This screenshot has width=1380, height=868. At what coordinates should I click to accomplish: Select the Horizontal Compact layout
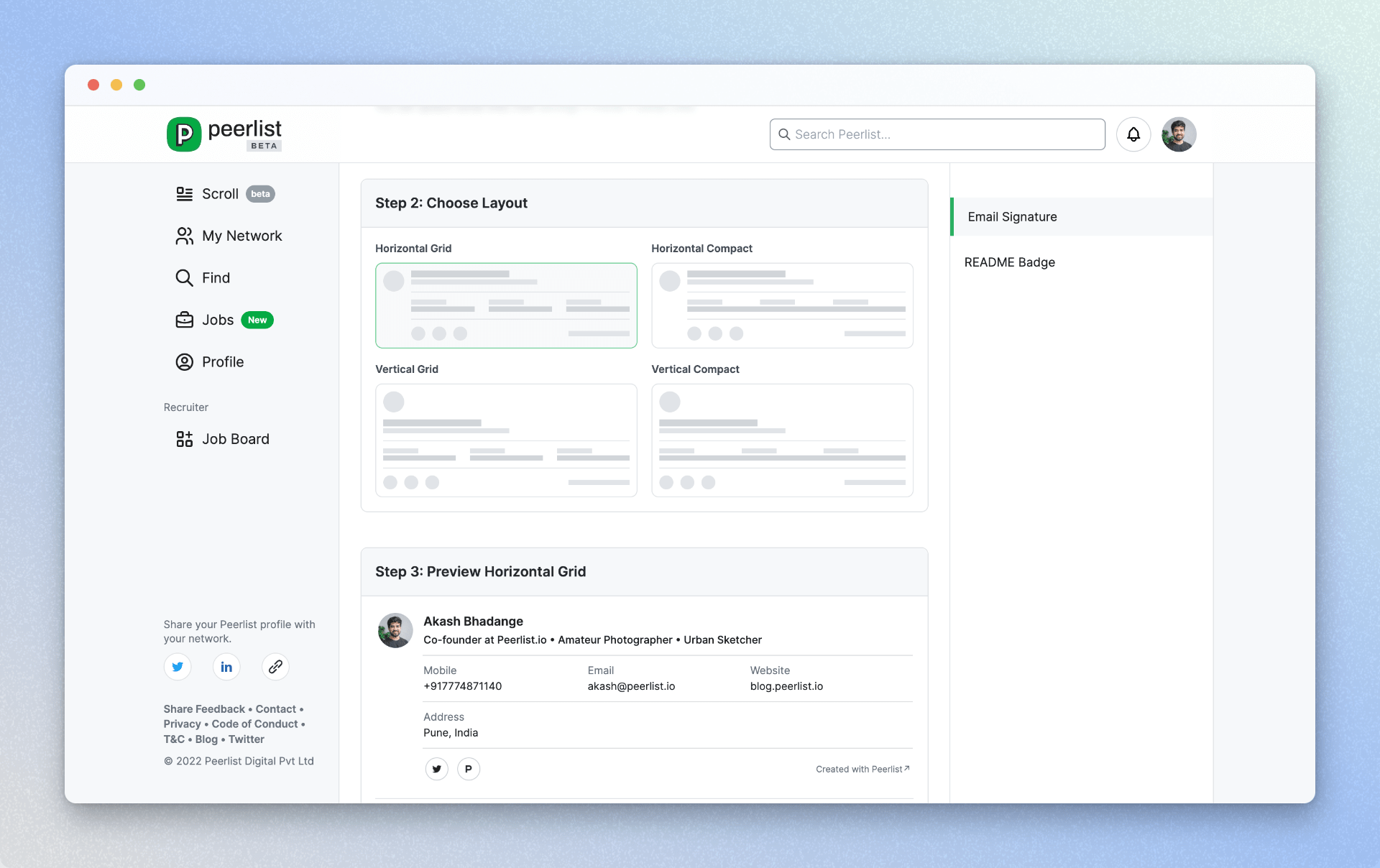point(782,305)
